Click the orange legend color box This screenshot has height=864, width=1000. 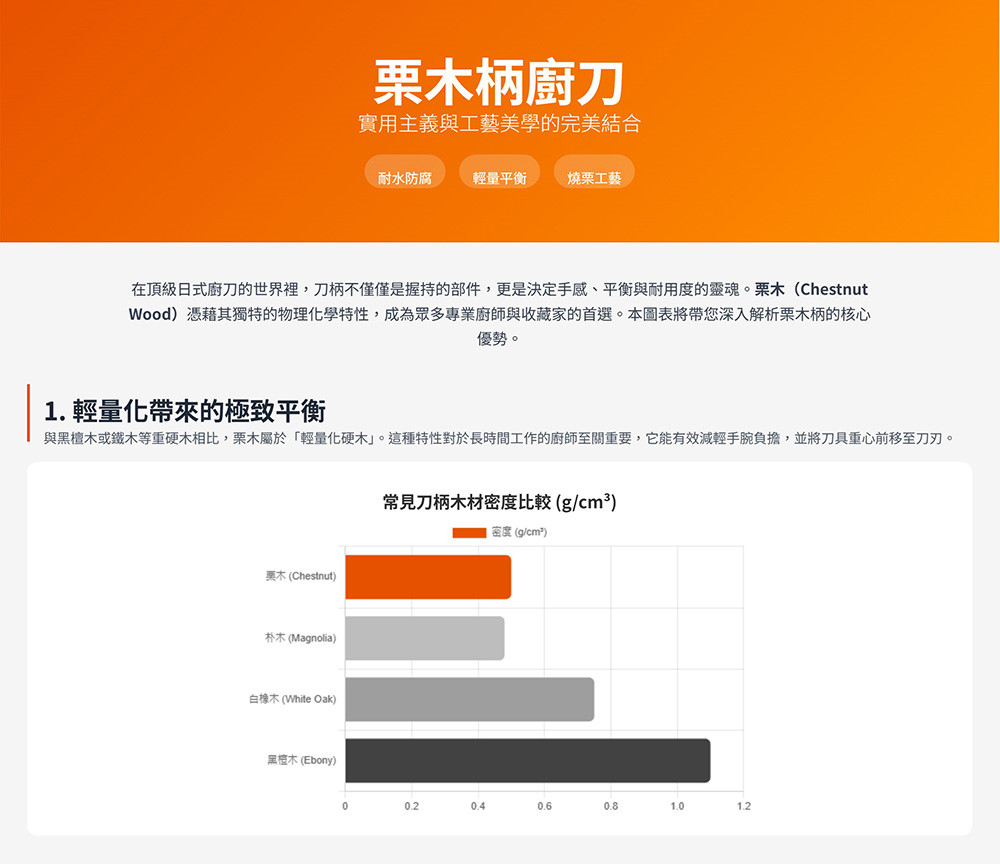(469, 532)
